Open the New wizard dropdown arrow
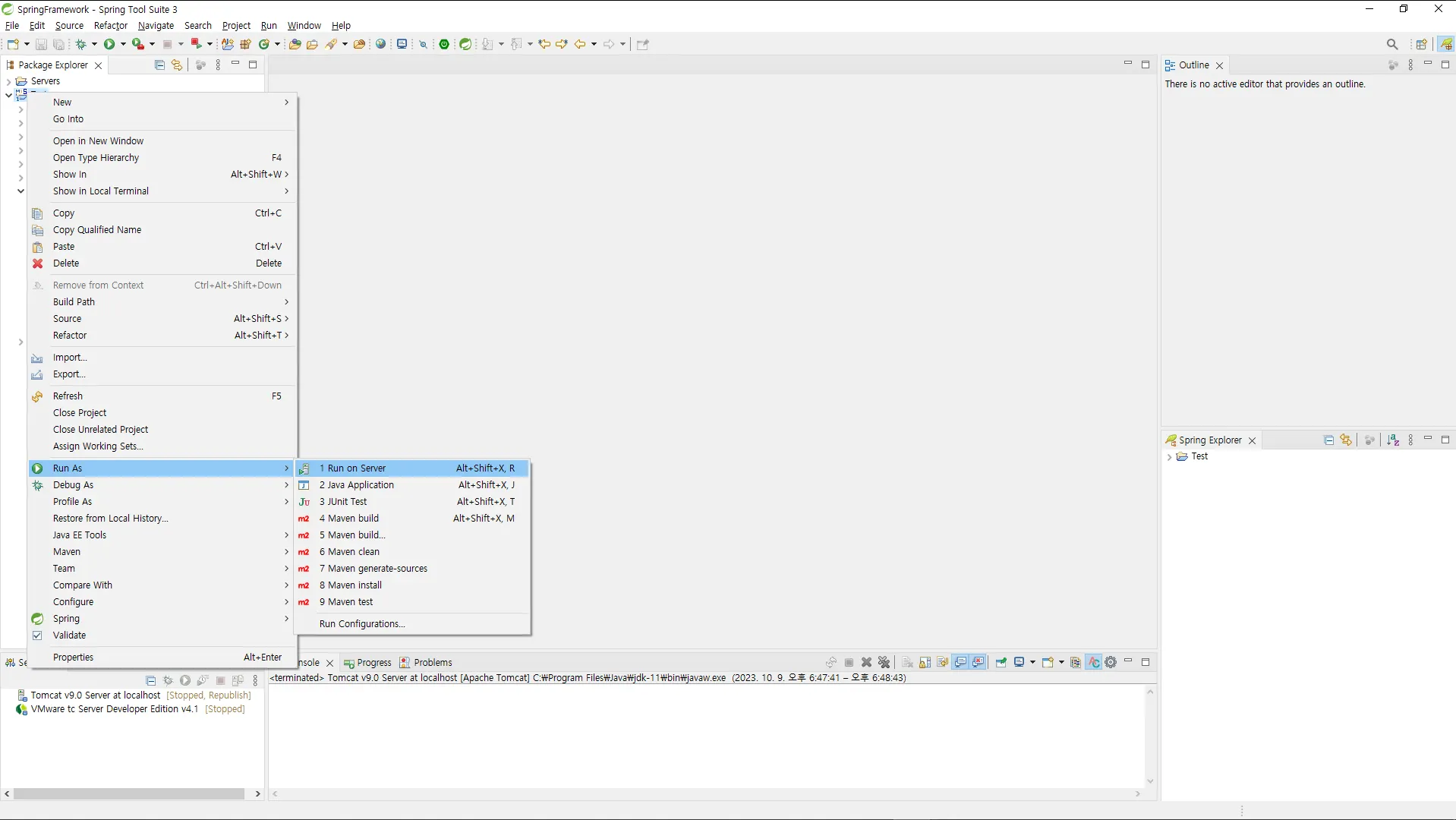Image resolution: width=1456 pixels, height=820 pixels. (x=27, y=44)
